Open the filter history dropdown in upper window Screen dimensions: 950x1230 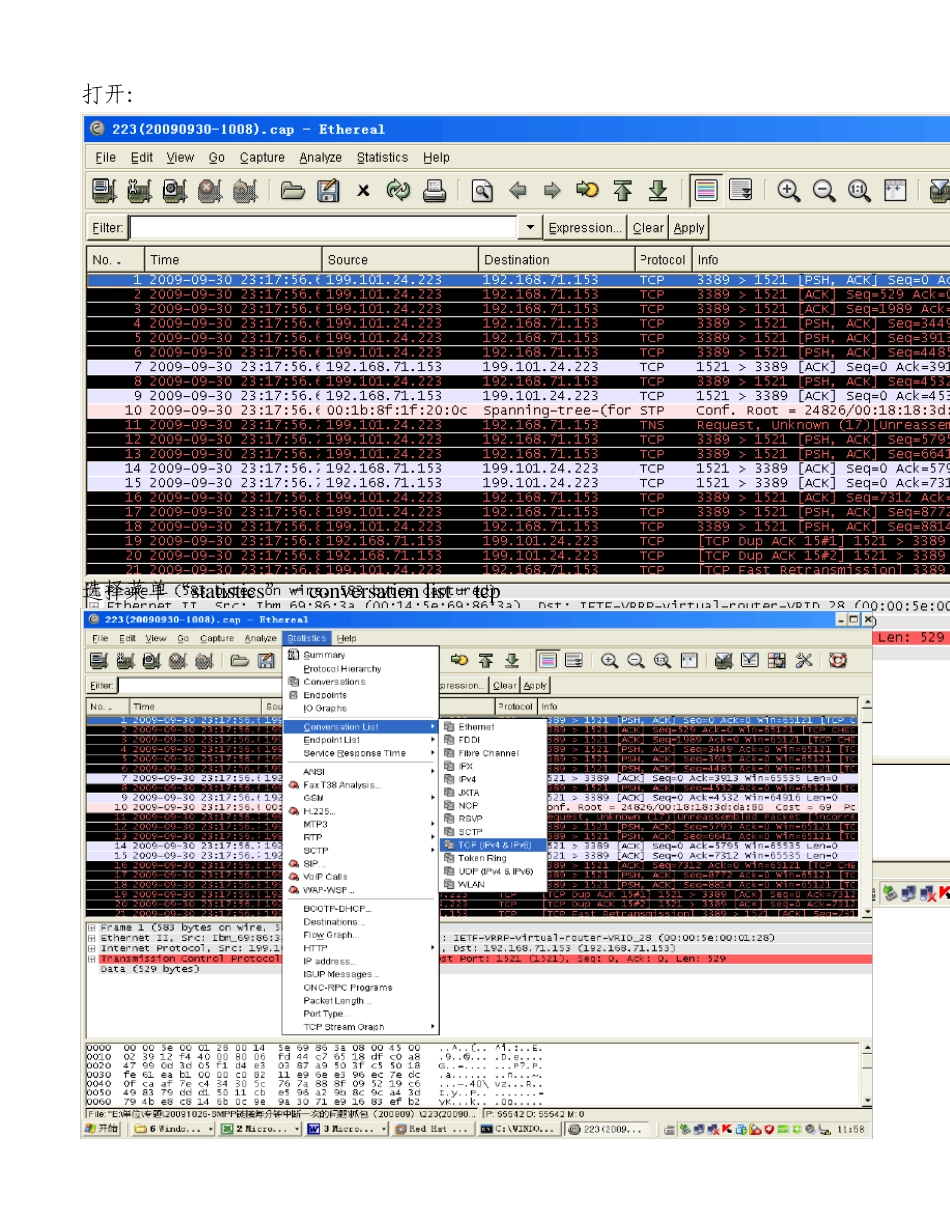[531, 228]
